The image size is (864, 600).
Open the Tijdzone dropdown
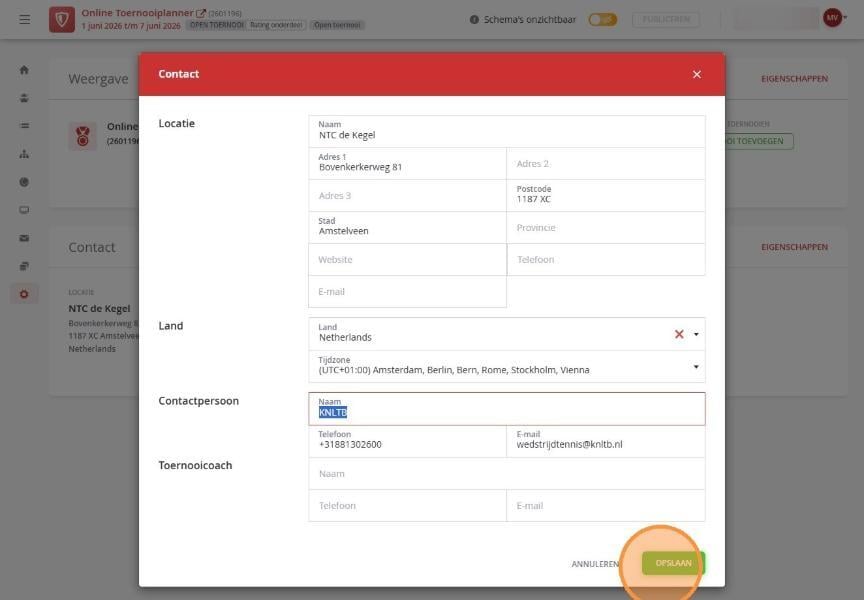(x=506, y=366)
